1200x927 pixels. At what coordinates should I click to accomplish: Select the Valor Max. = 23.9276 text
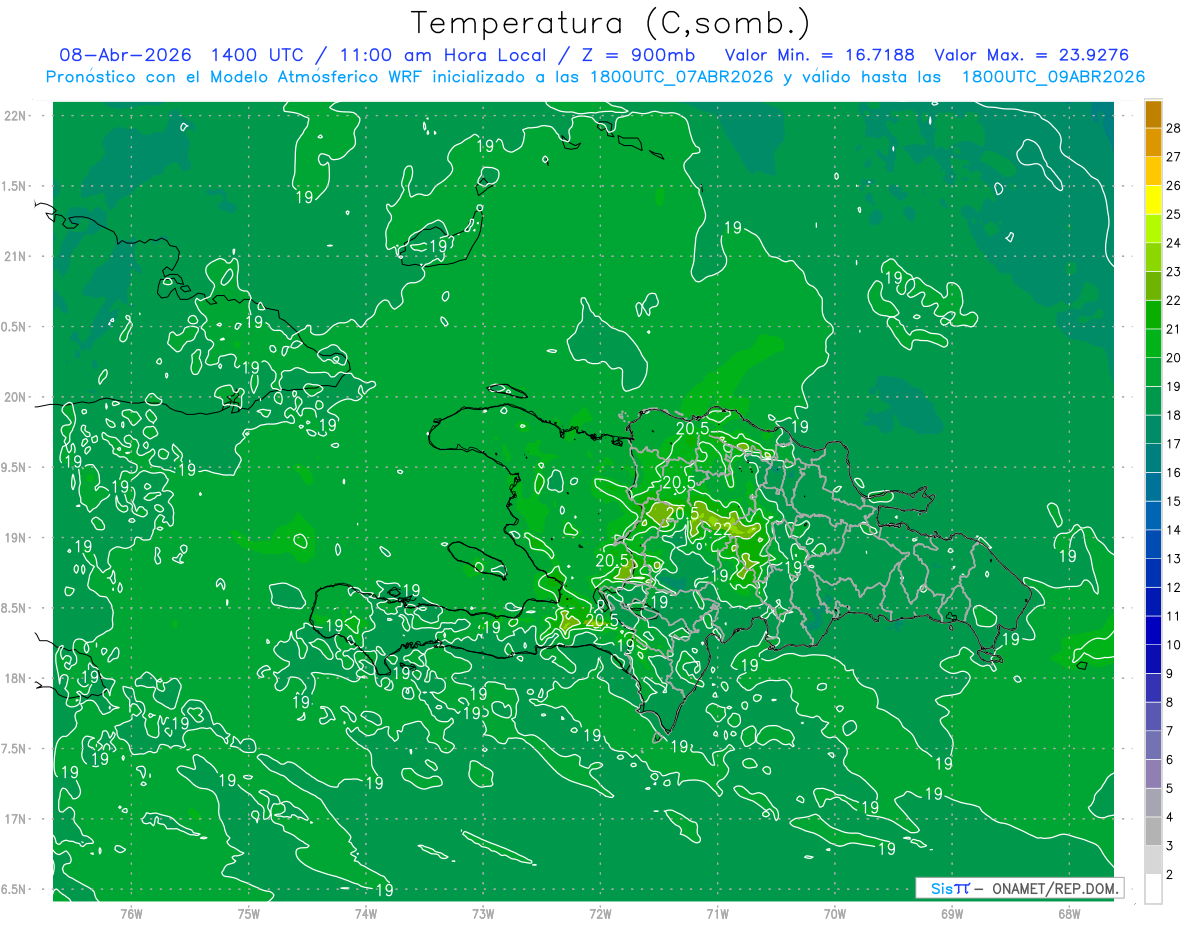1031,55
